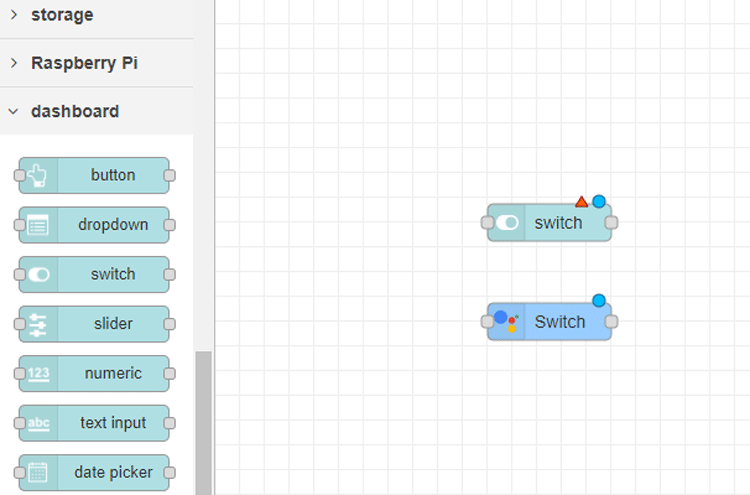This screenshot has height=495, width=750.
Task: Expand the storage palette category
Action: tap(61, 15)
